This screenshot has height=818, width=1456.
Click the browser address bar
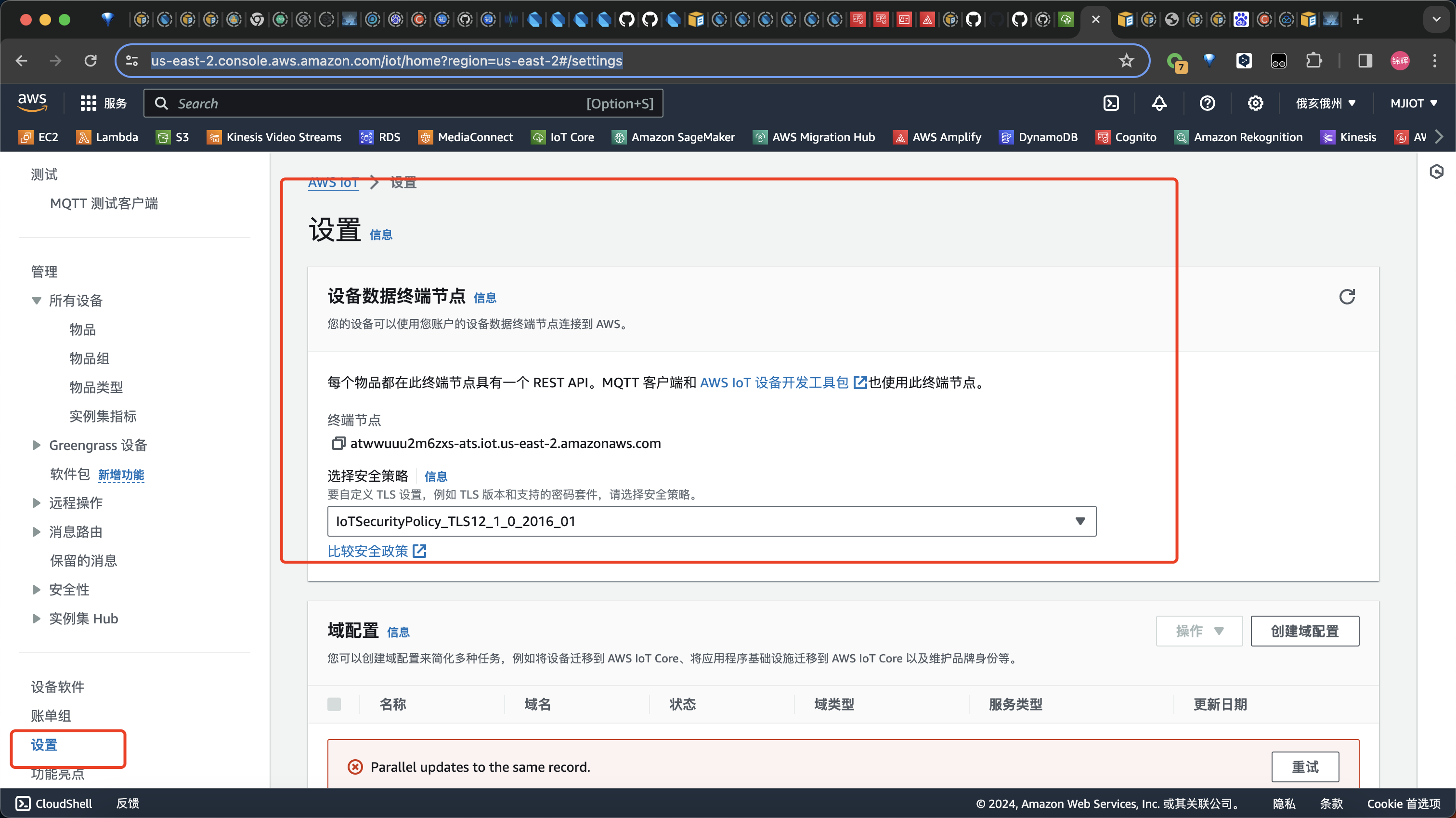click(632, 61)
